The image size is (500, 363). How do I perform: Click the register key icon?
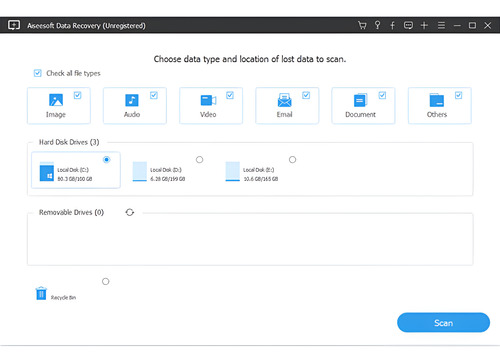tap(377, 25)
